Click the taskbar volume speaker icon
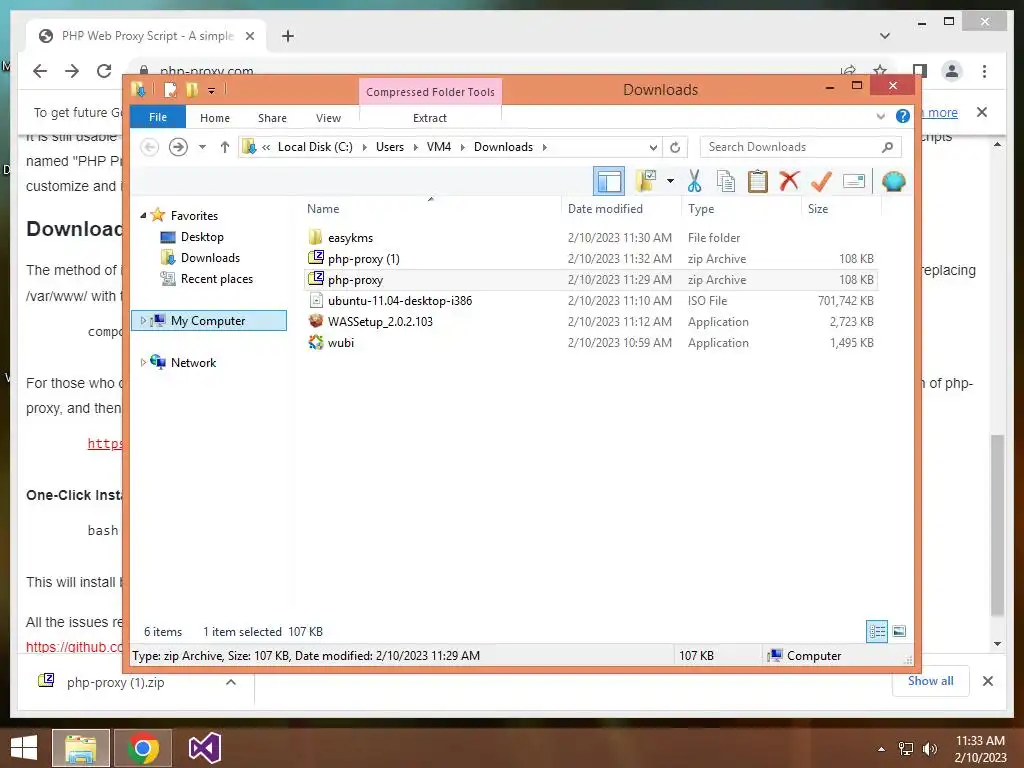 coord(929,749)
